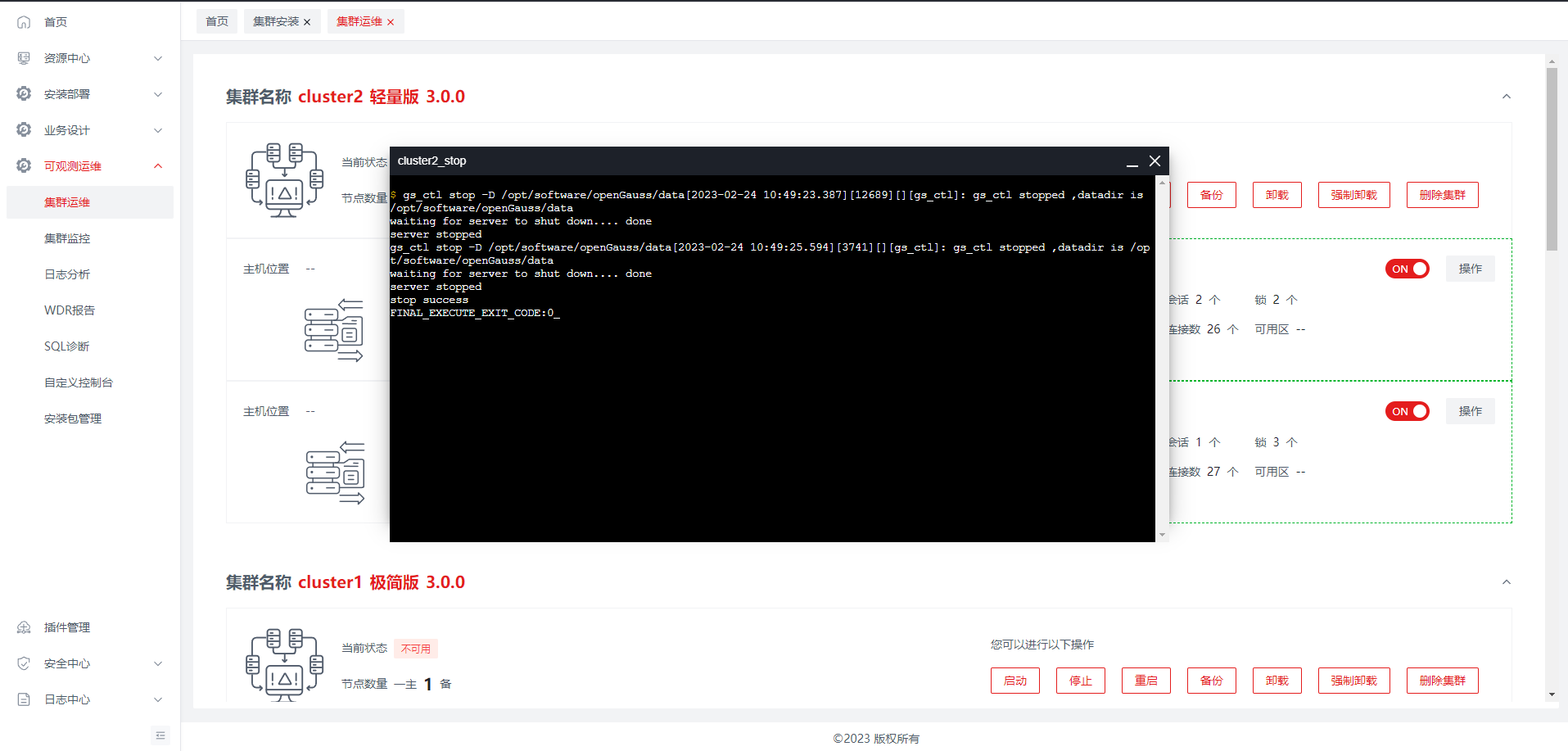Collapse the 可观测运维 sidebar menu
The height and width of the screenshot is (751, 1568).
(158, 166)
